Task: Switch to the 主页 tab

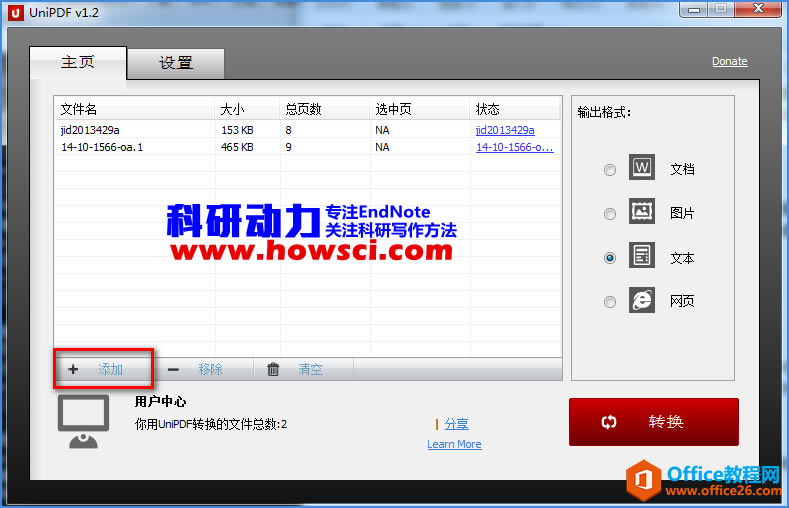Action: click(x=77, y=63)
